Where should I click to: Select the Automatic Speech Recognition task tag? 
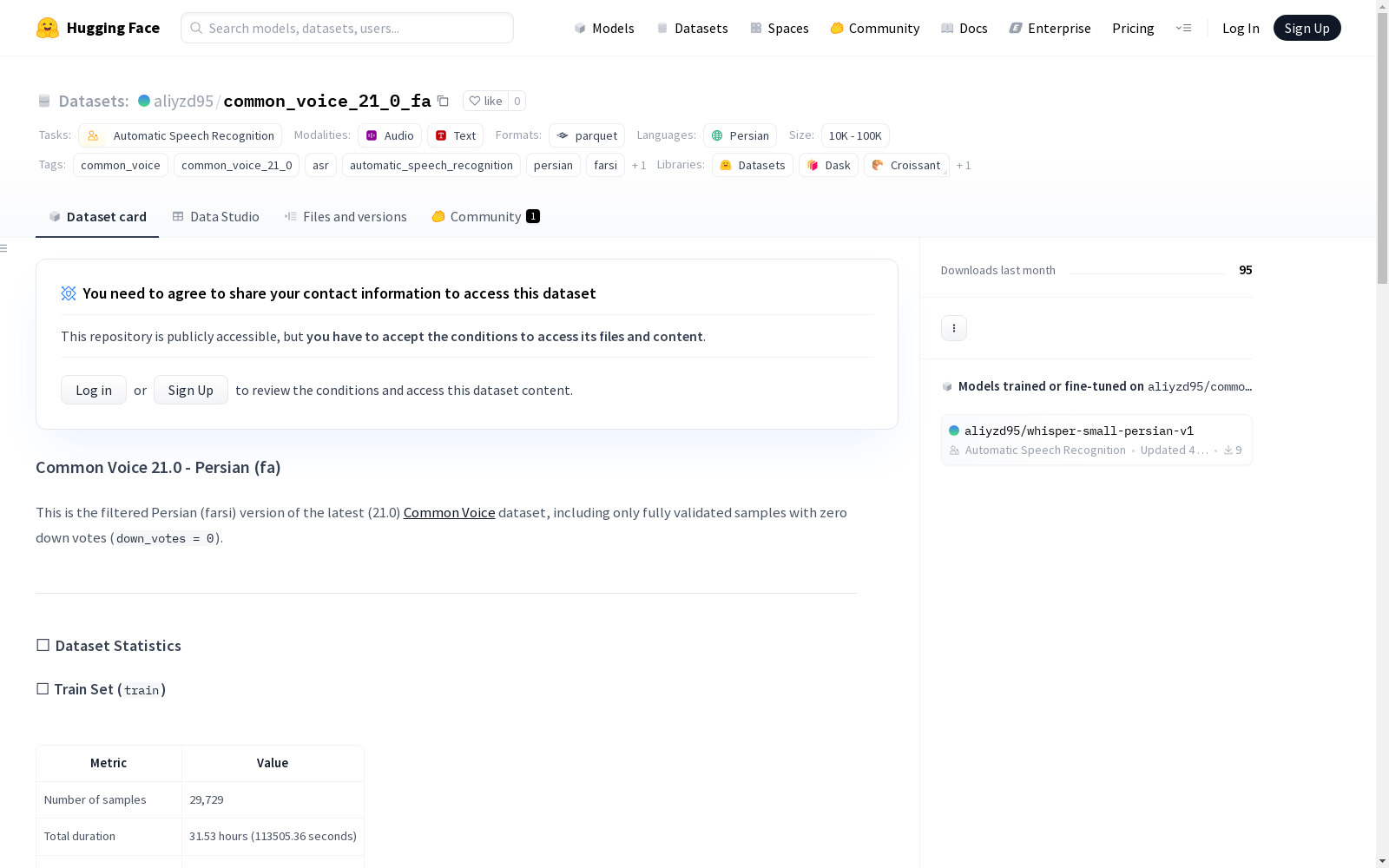tap(181, 135)
